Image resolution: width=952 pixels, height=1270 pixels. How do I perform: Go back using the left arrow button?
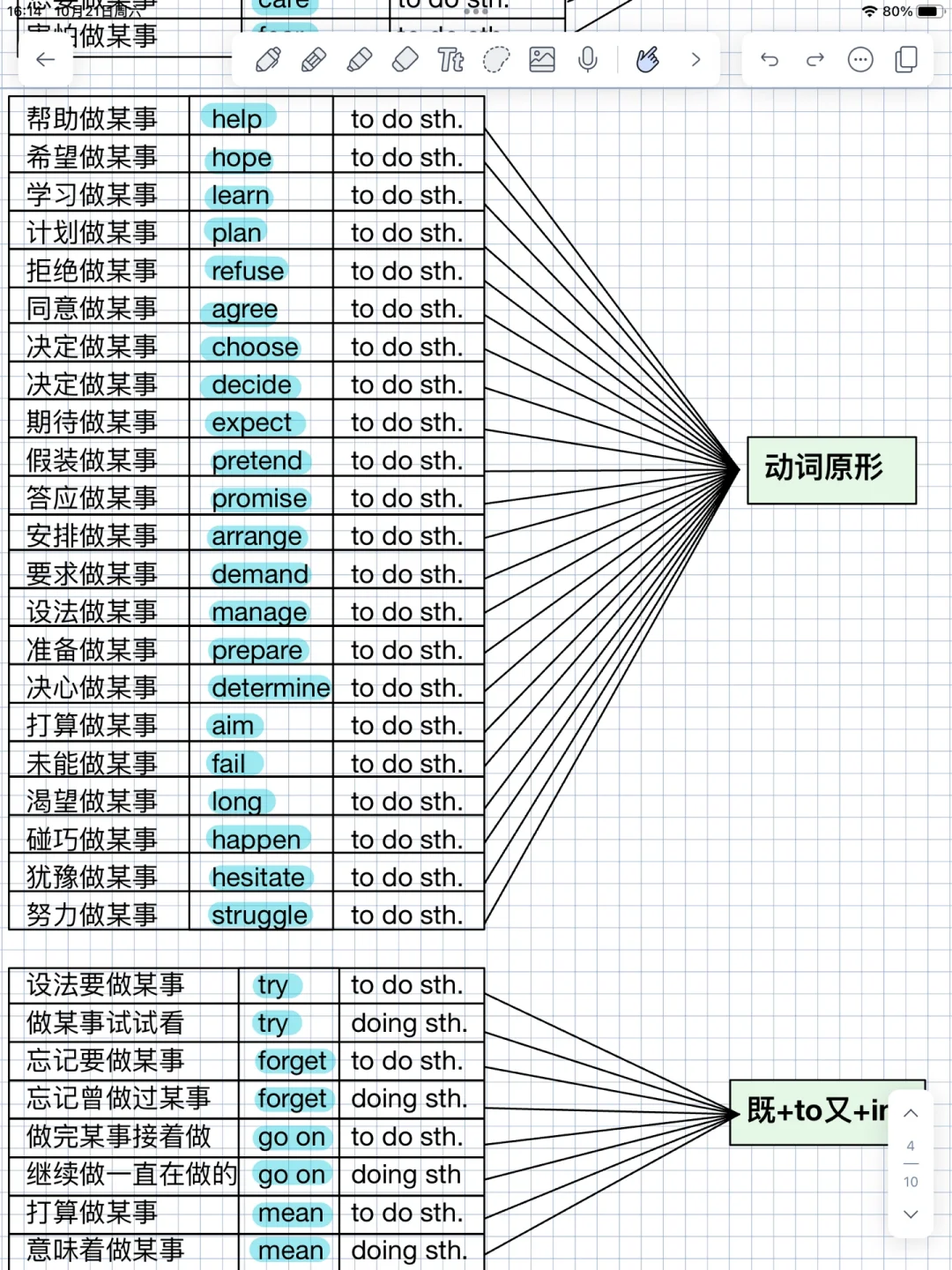[x=46, y=60]
